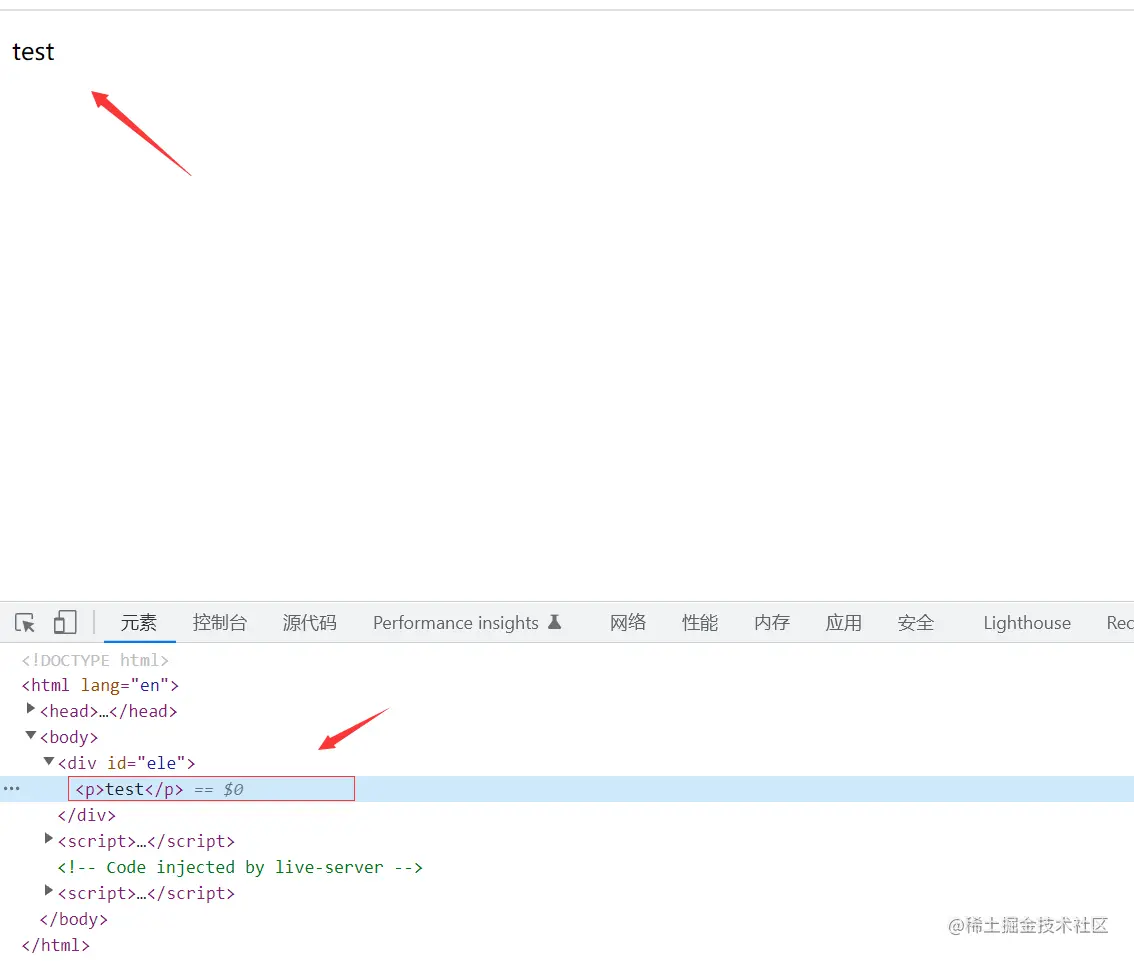The image size is (1134, 961).
Task: Expand the first script node
Action: coord(48,839)
